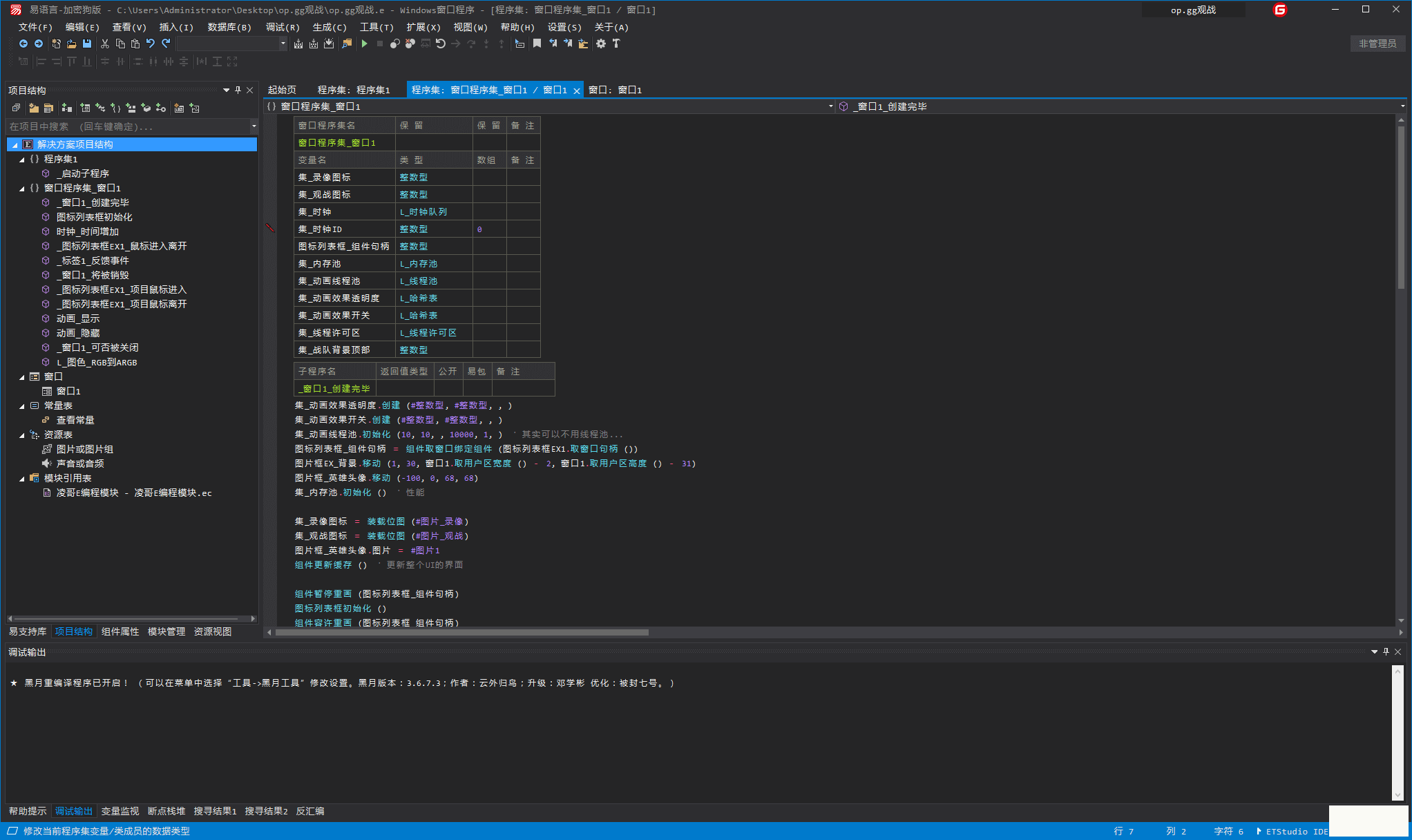Image resolution: width=1412 pixels, height=840 pixels.
Task: Click the undo arrow icon
Action: point(151,44)
